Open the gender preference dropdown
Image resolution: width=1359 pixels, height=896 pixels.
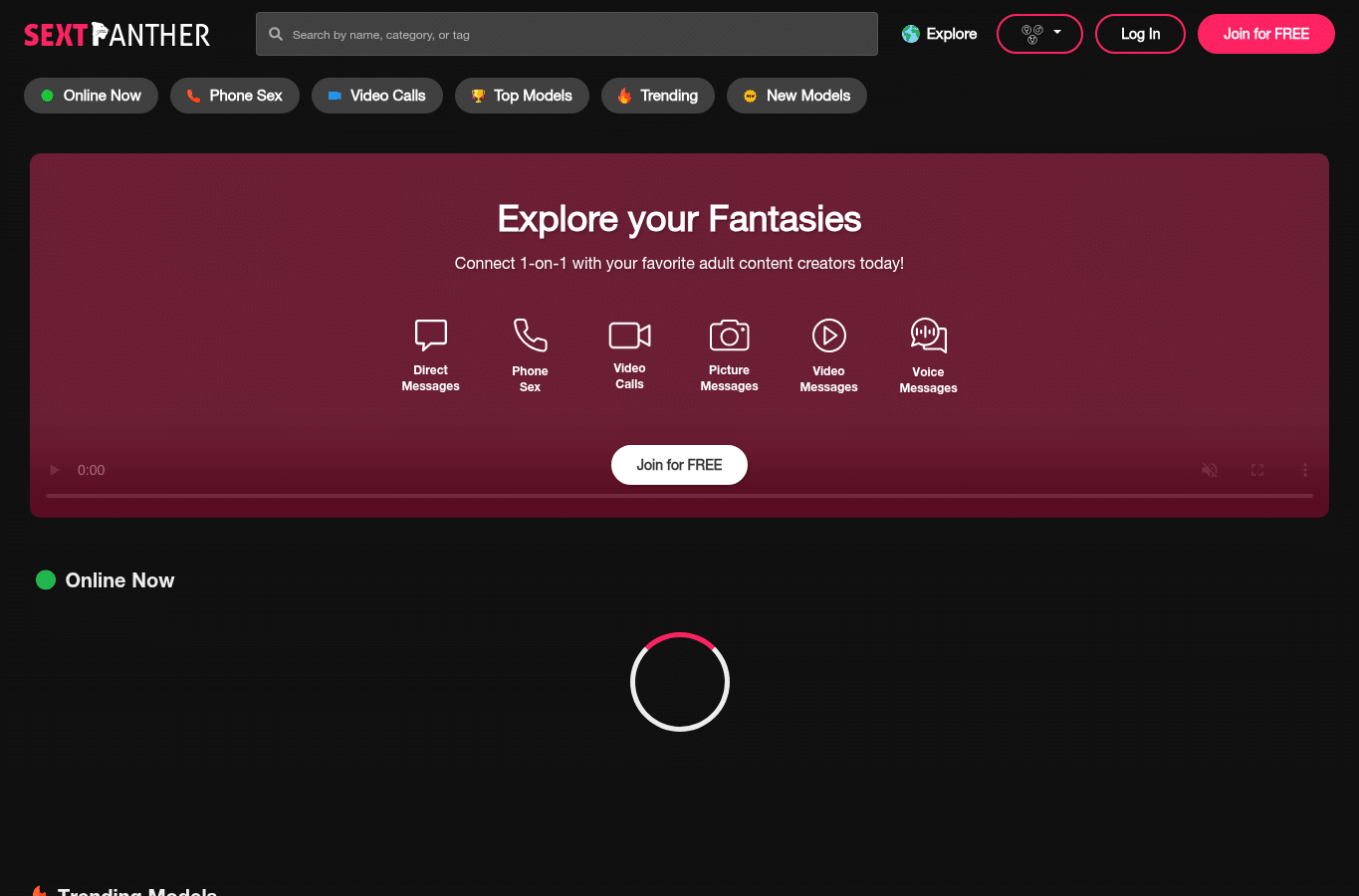(x=1039, y=34)
